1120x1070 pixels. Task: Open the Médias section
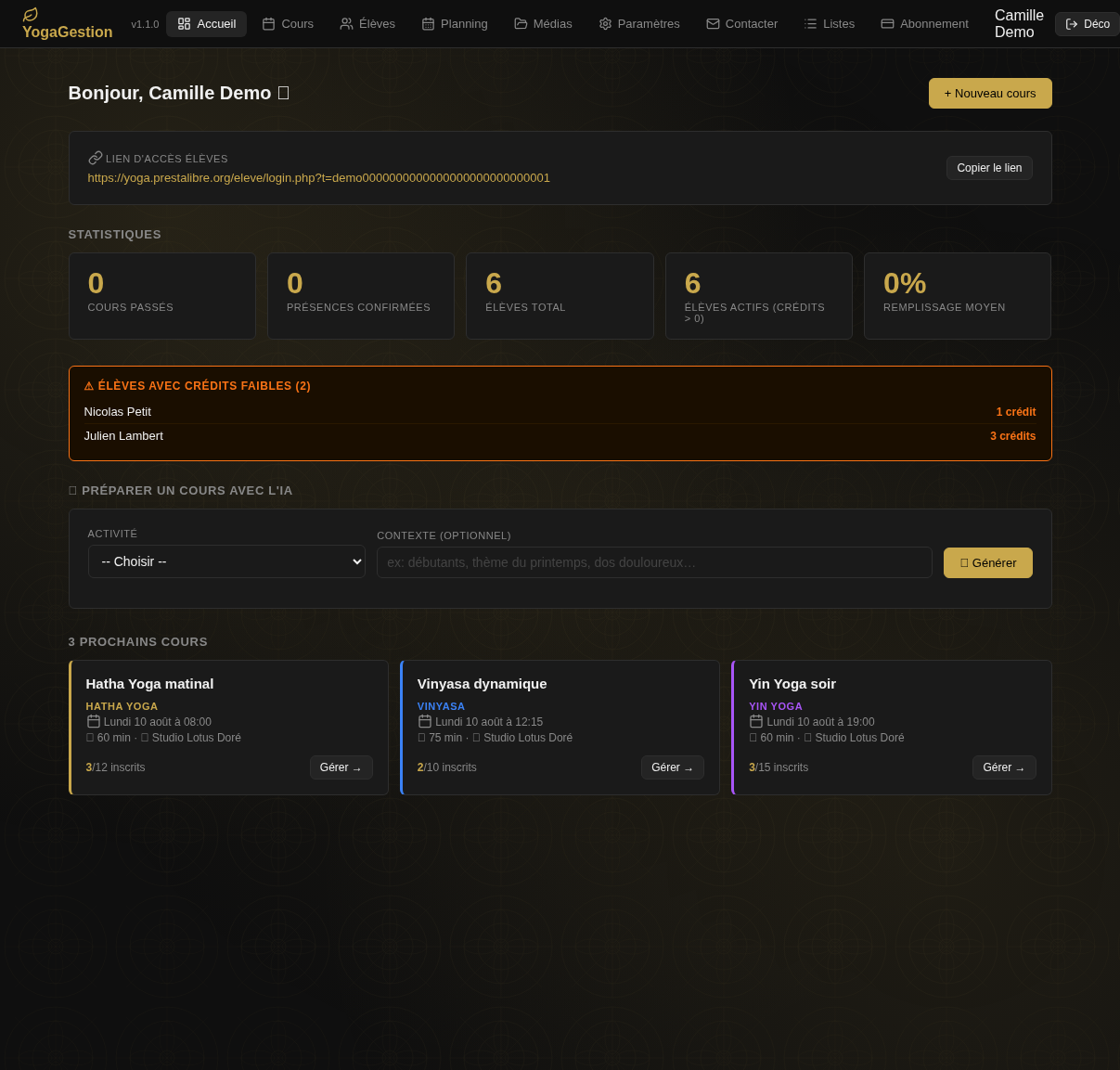tap(543, 24)
